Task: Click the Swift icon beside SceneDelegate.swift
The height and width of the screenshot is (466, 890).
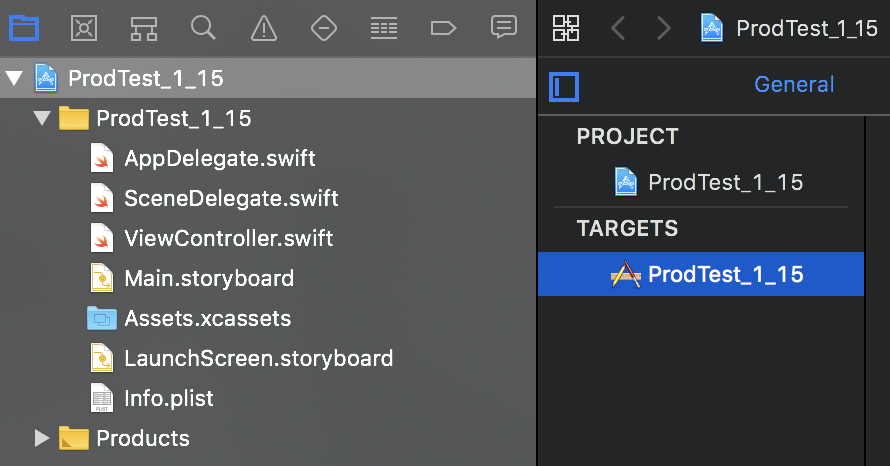Action: [x=102, y=198]
